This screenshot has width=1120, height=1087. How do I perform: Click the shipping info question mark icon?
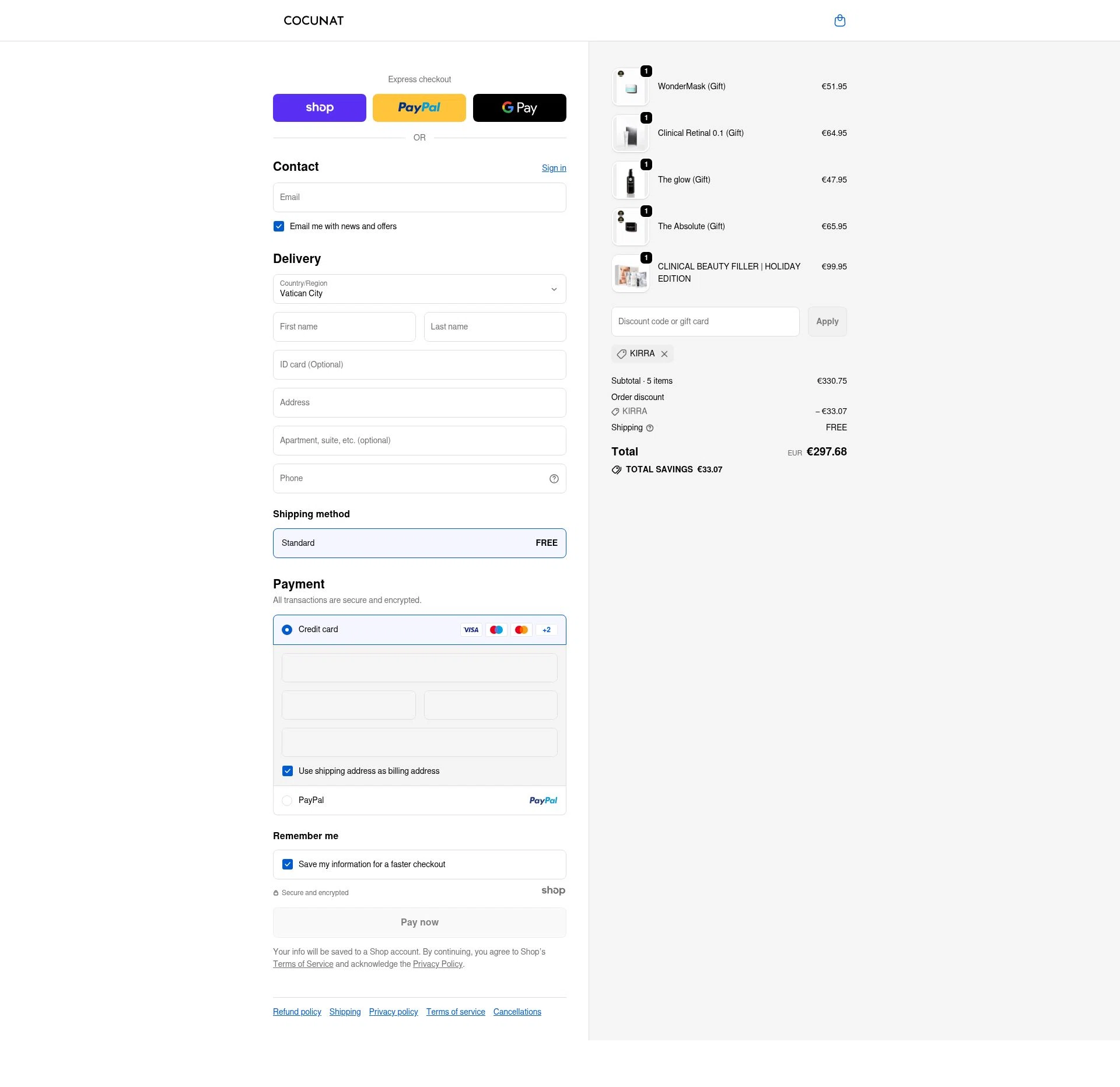click(649, 427)
